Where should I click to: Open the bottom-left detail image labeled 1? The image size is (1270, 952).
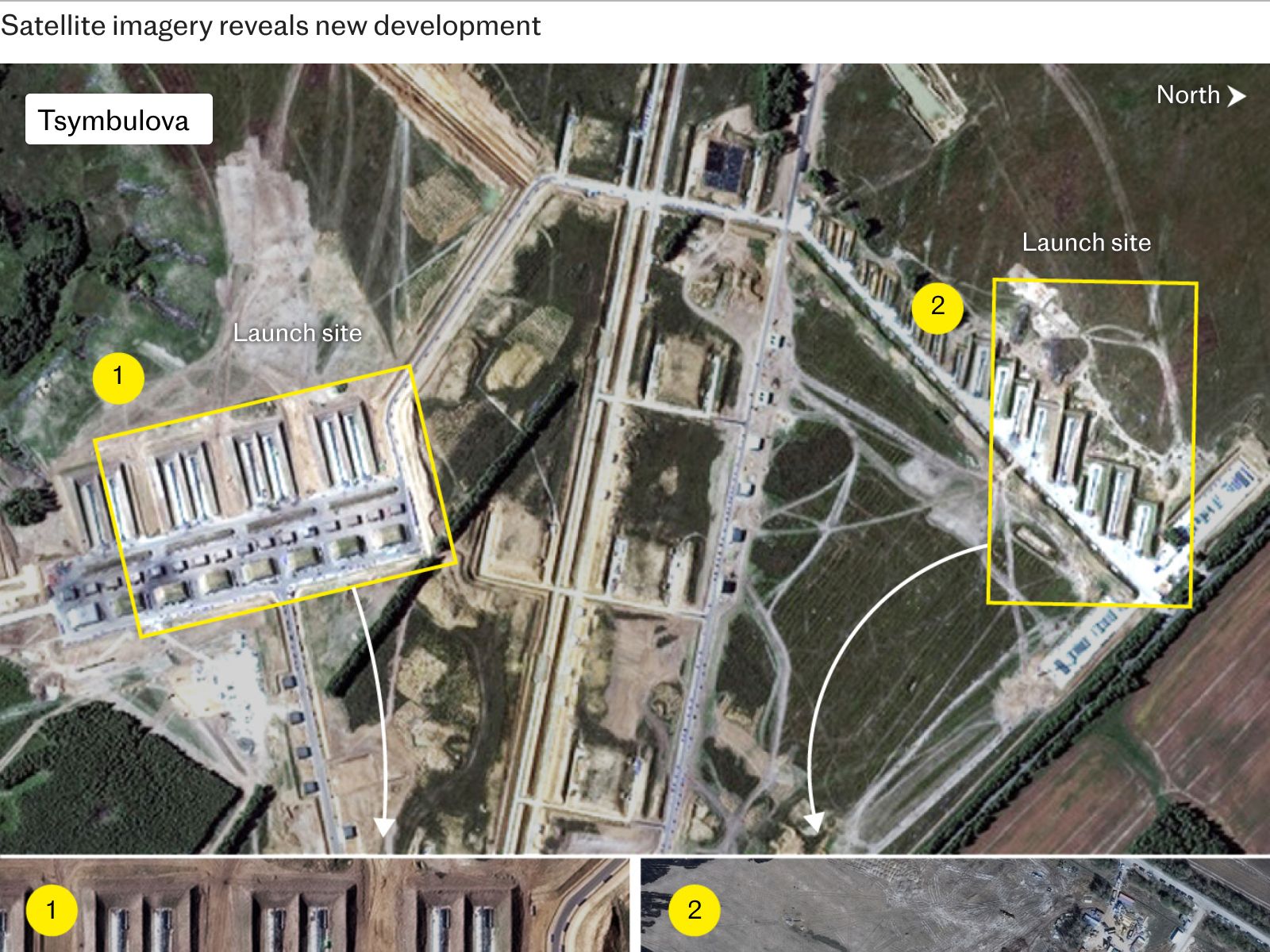[x=314, y=904]
